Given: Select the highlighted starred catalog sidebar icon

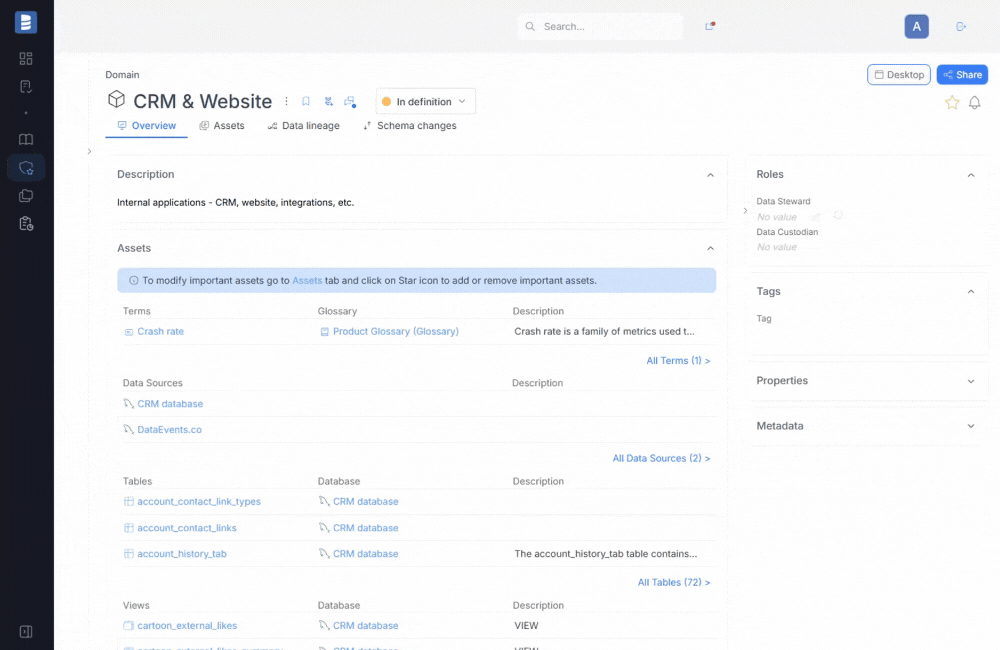Looking at the screenshot, I should (x=26, y=168).
